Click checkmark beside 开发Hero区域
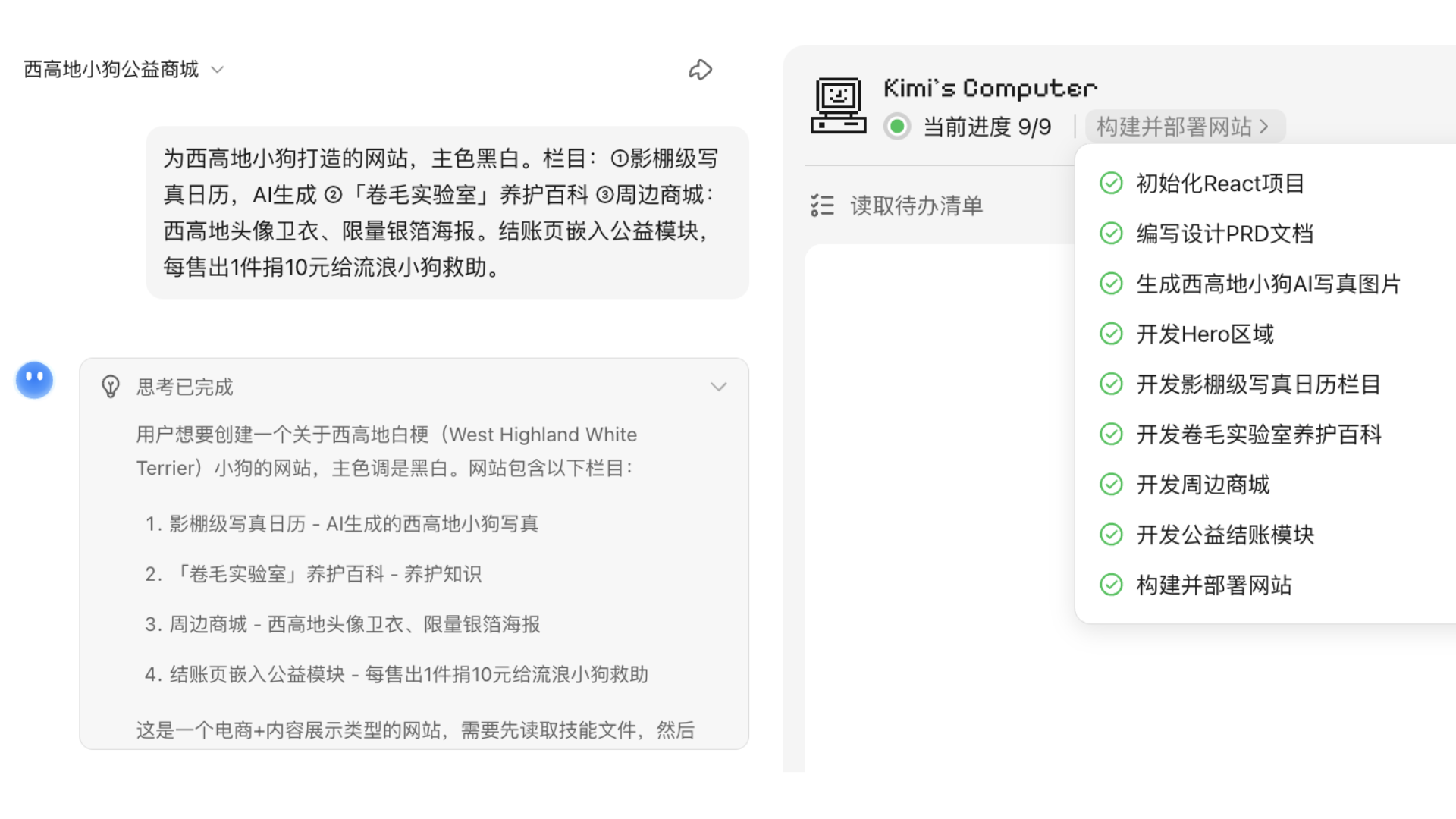Viewport: 1456px width, 819px height. click(x=1111, y=334)
